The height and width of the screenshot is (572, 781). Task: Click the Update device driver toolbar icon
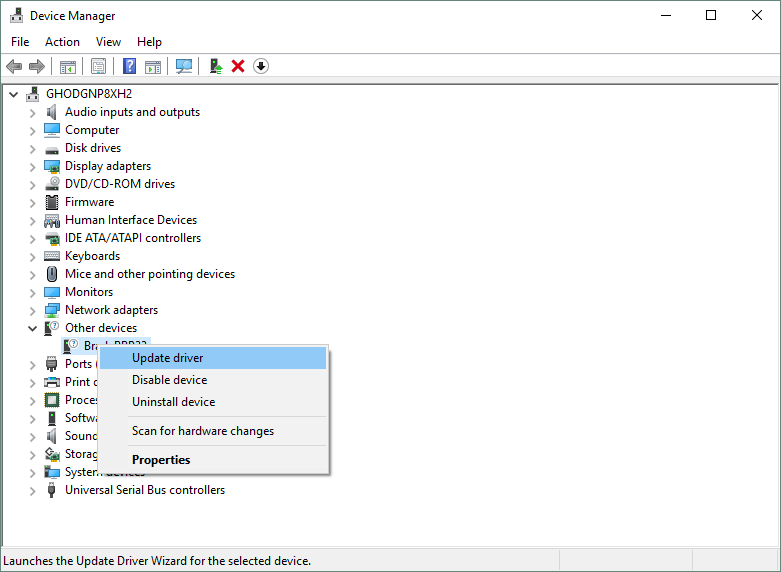tap(215, 66)
